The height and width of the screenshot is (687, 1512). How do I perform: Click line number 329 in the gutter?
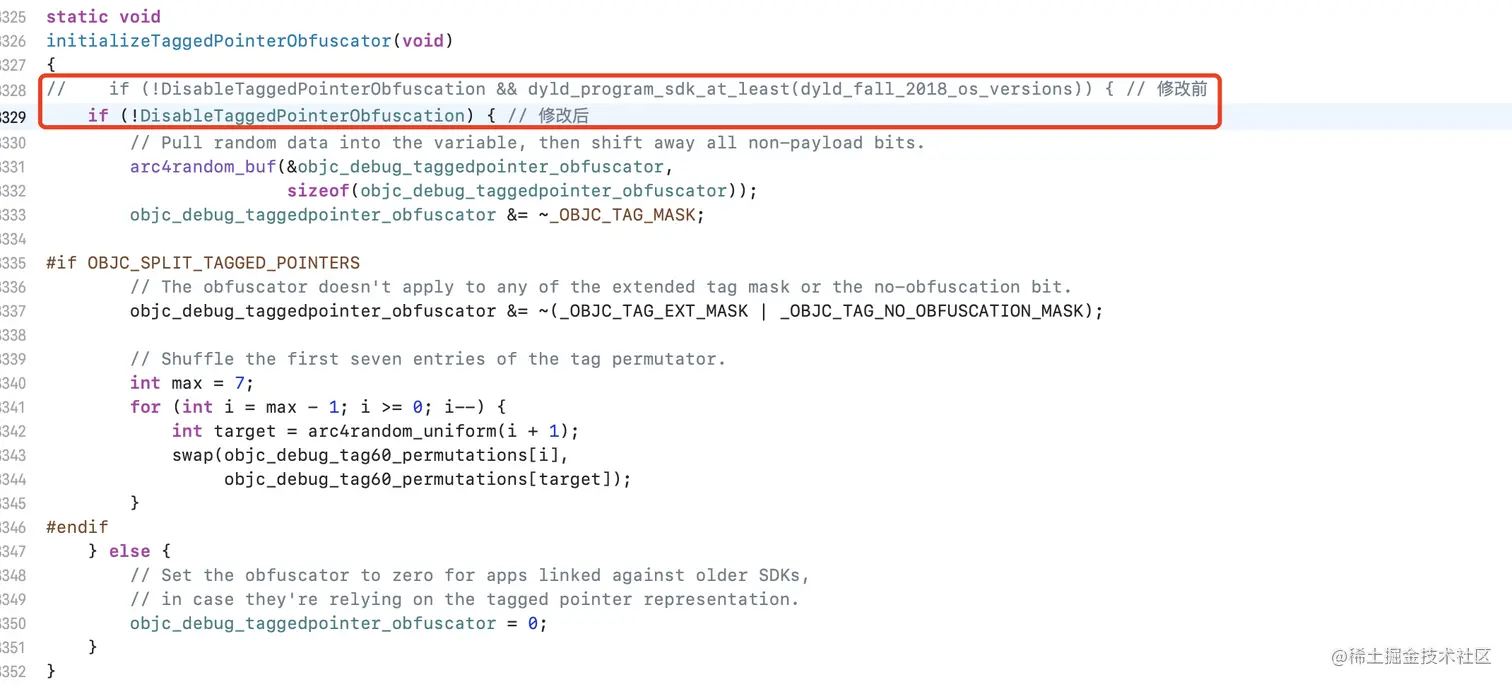pos(13,116)
